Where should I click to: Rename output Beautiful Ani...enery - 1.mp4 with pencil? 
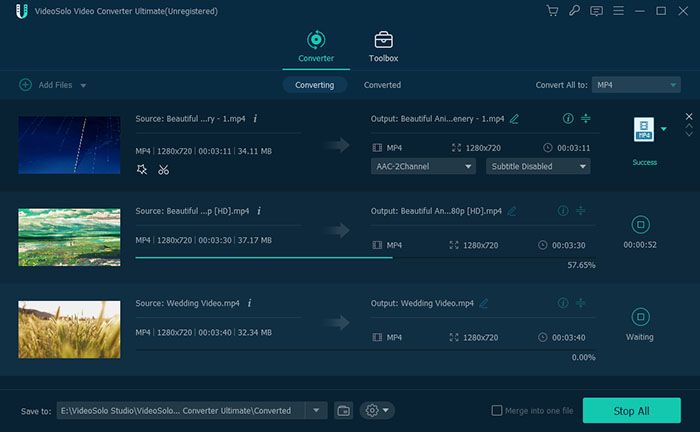click(x=514, y=119)
